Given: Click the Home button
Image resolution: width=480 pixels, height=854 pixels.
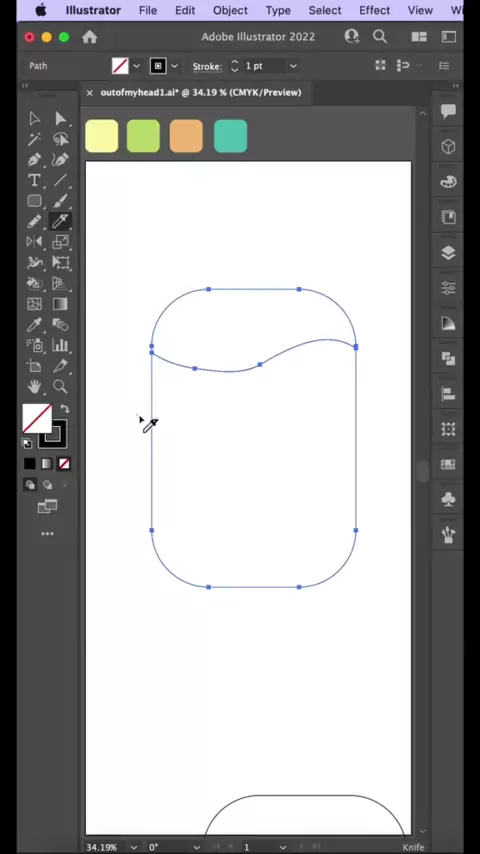Looking at the screenshot, I should 89,37.
